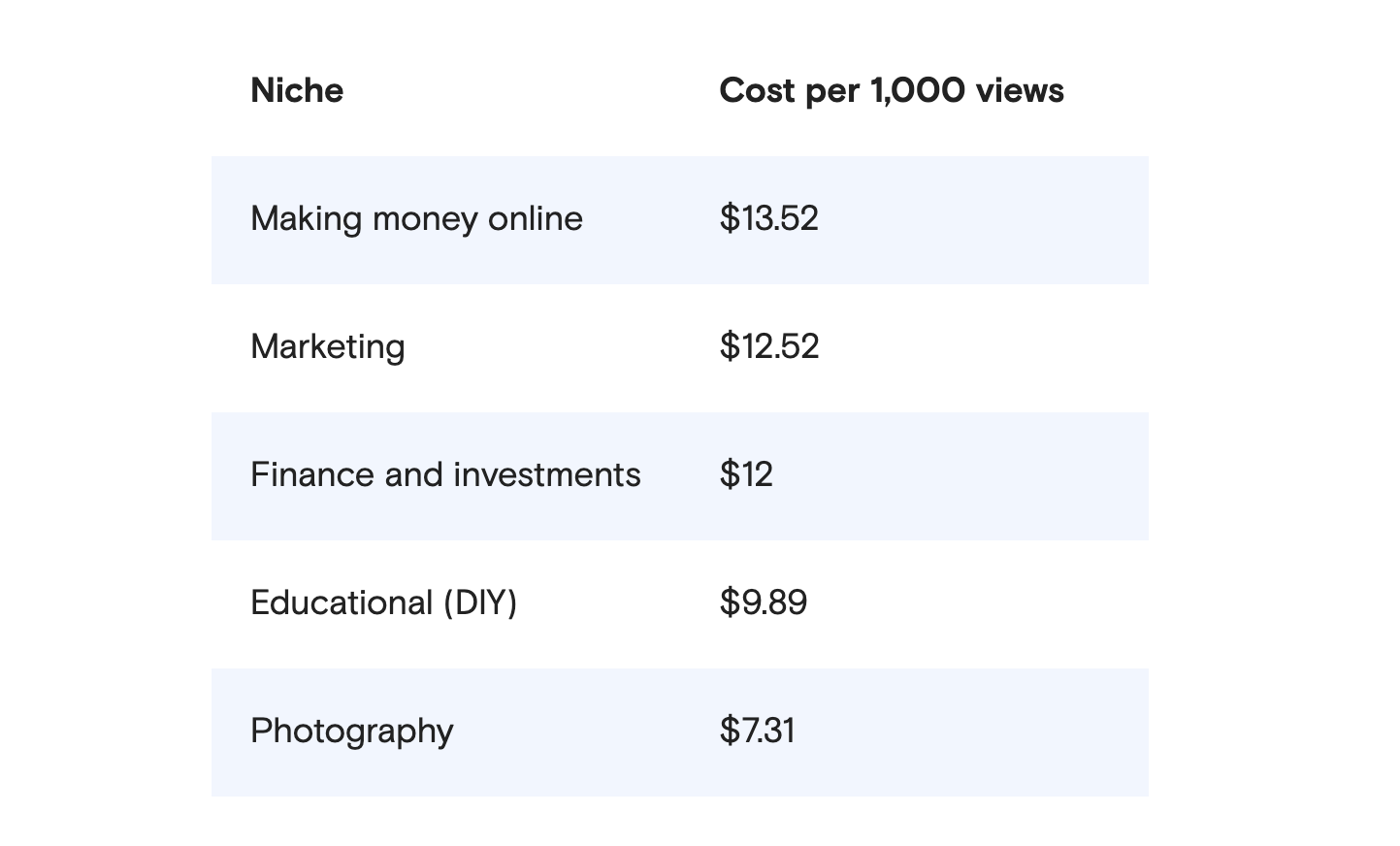The image size is (1400, 846).
Task: Click the Cost per 1,000 views header
Action: 891,90
